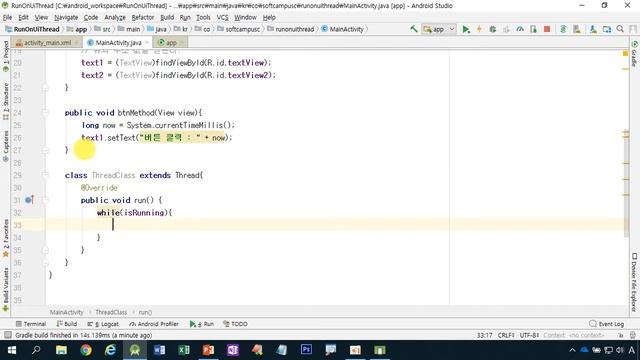Image resolution: width=640 pixels, height=360 pixels.
Task: Run the app with the green play icon
Action: pyautogui.click(x=466, y=29)
